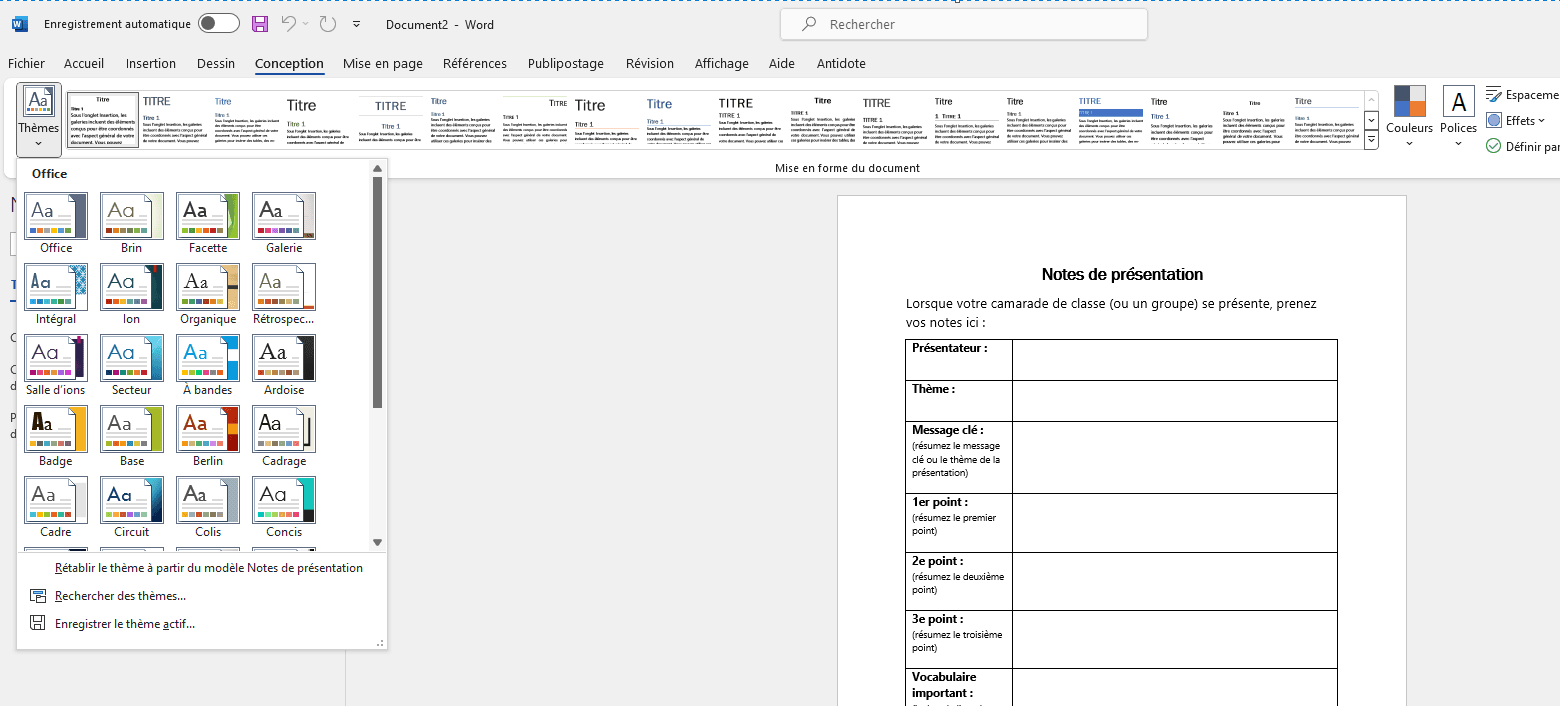Pick the Circuit theme icon
Viewport: 1560px width, 706px height.
(132, 500)
